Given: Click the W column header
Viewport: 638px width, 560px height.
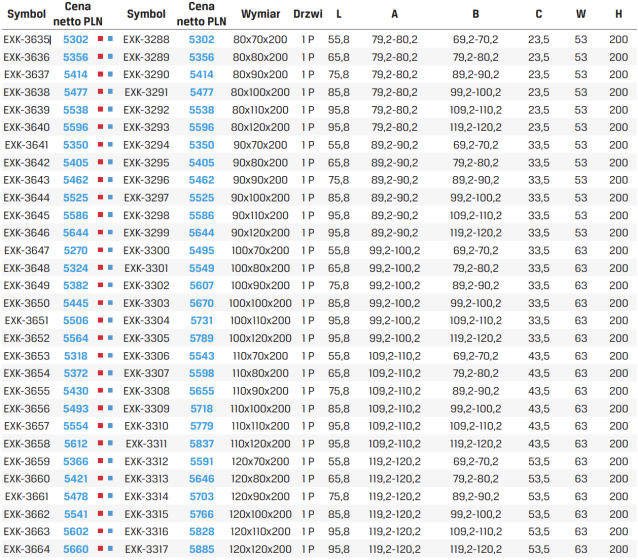Looking at the screenshot, I should point(581,14).
